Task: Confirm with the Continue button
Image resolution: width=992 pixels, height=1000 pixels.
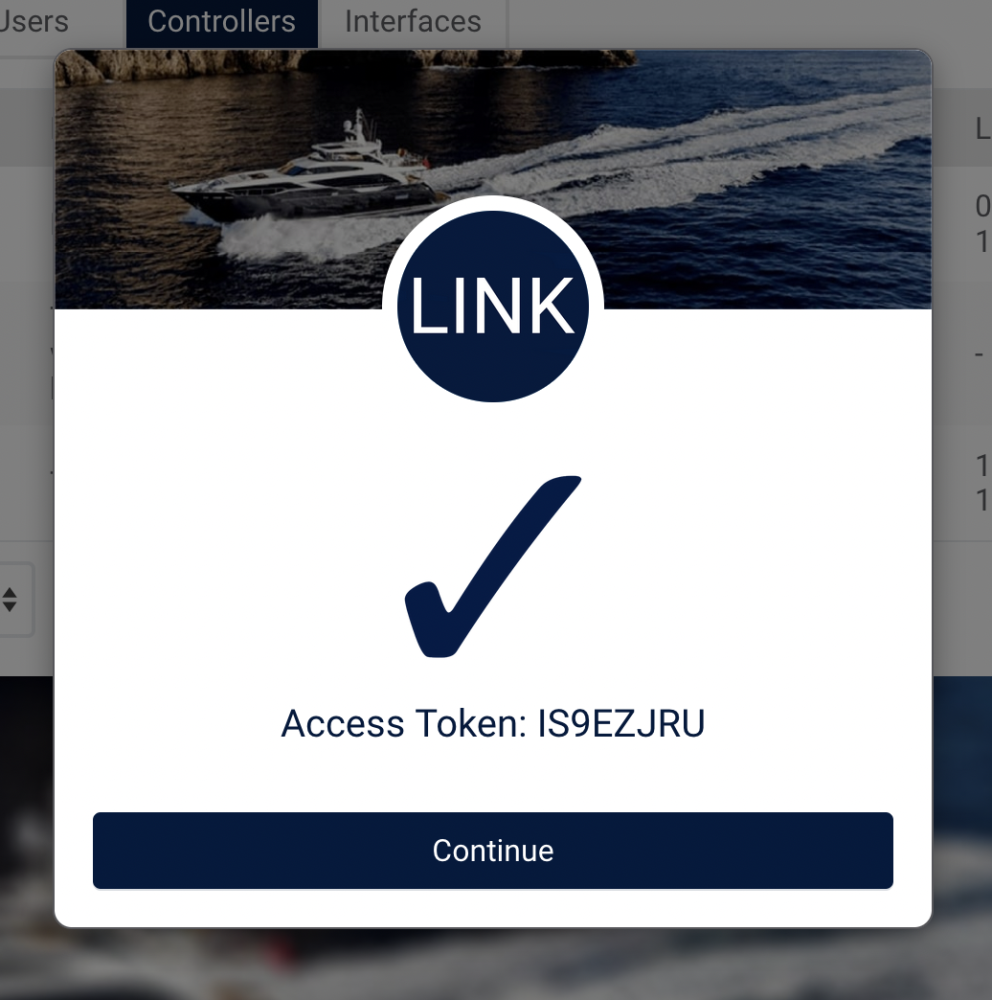Action: [492, 850]
